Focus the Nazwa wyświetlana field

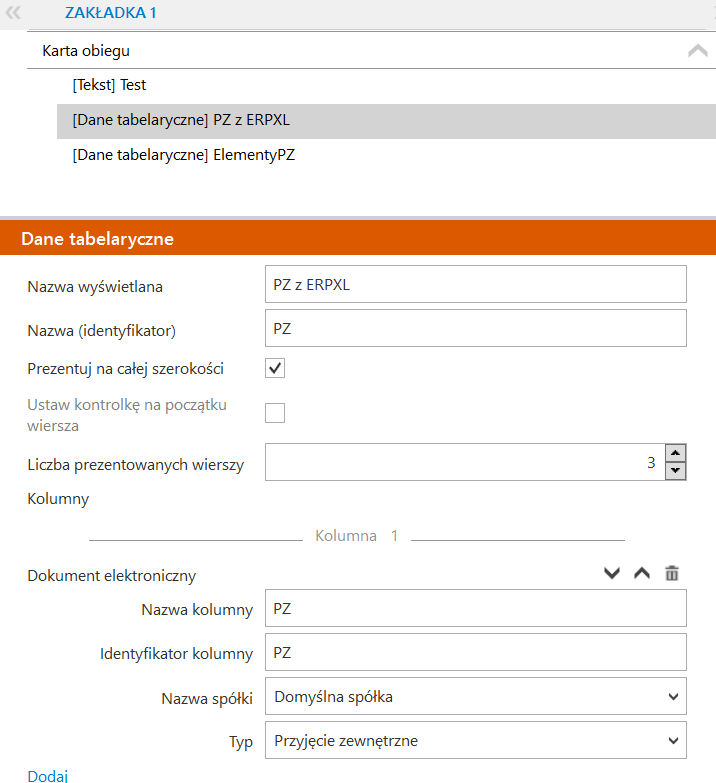click(x=476, y=284)
